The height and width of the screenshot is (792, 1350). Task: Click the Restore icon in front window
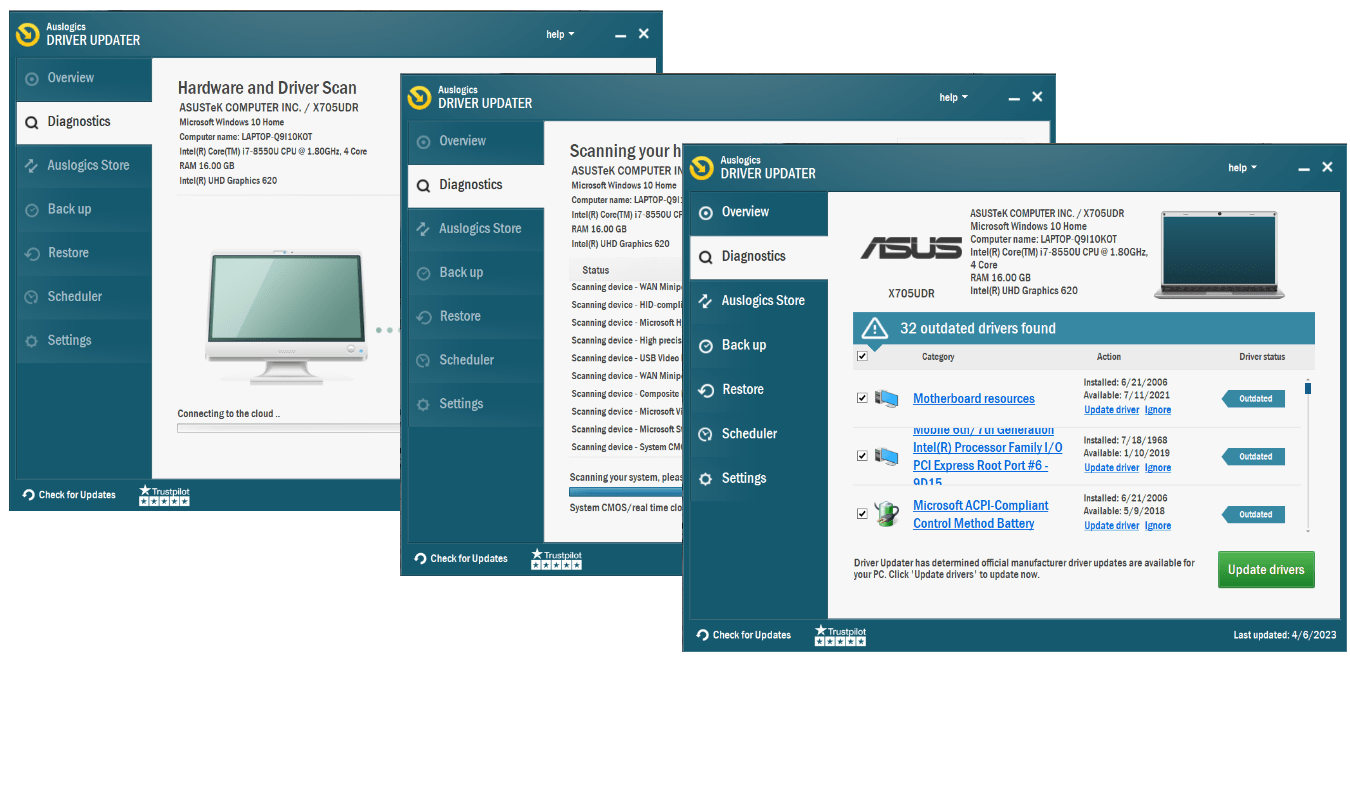click(x=706, y=390)
